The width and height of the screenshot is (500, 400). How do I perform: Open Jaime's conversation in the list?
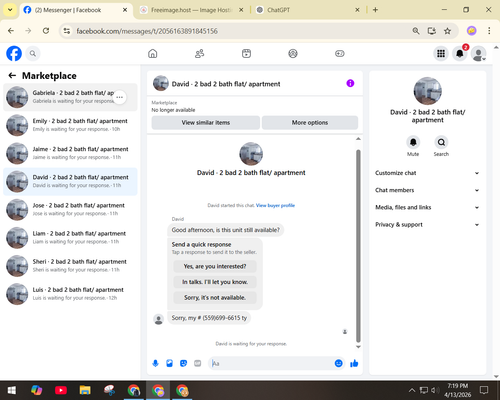70,153
